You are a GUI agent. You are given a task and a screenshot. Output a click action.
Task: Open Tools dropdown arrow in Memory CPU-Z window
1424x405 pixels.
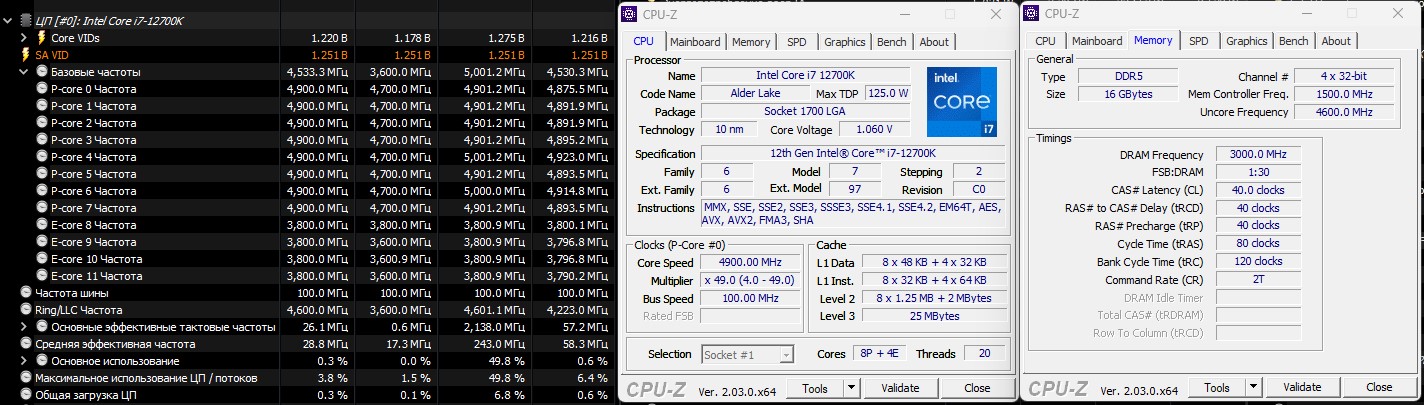coord(1253,388)
